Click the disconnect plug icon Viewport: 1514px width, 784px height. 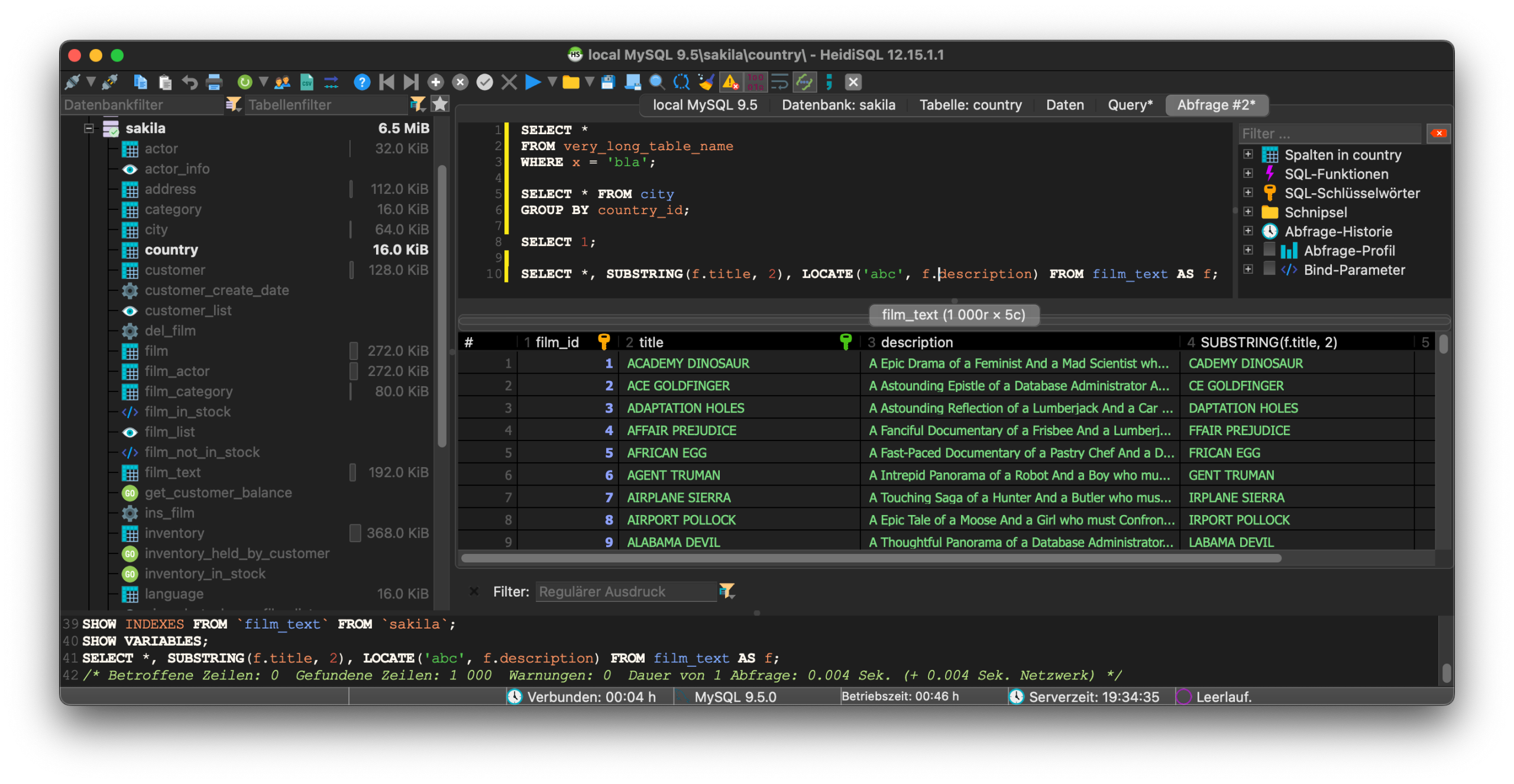pyautogui.click(x=110, y=82)
